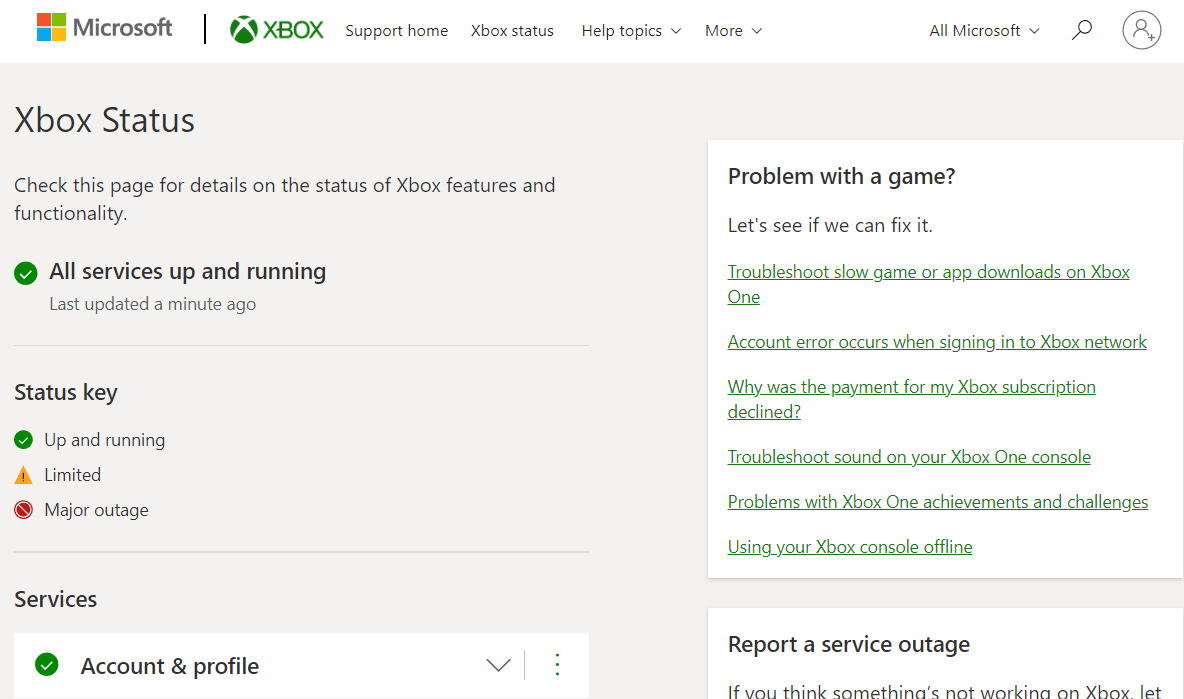Open the All Microsoft dropdown
1184x699 pixels.
(985, 31)
